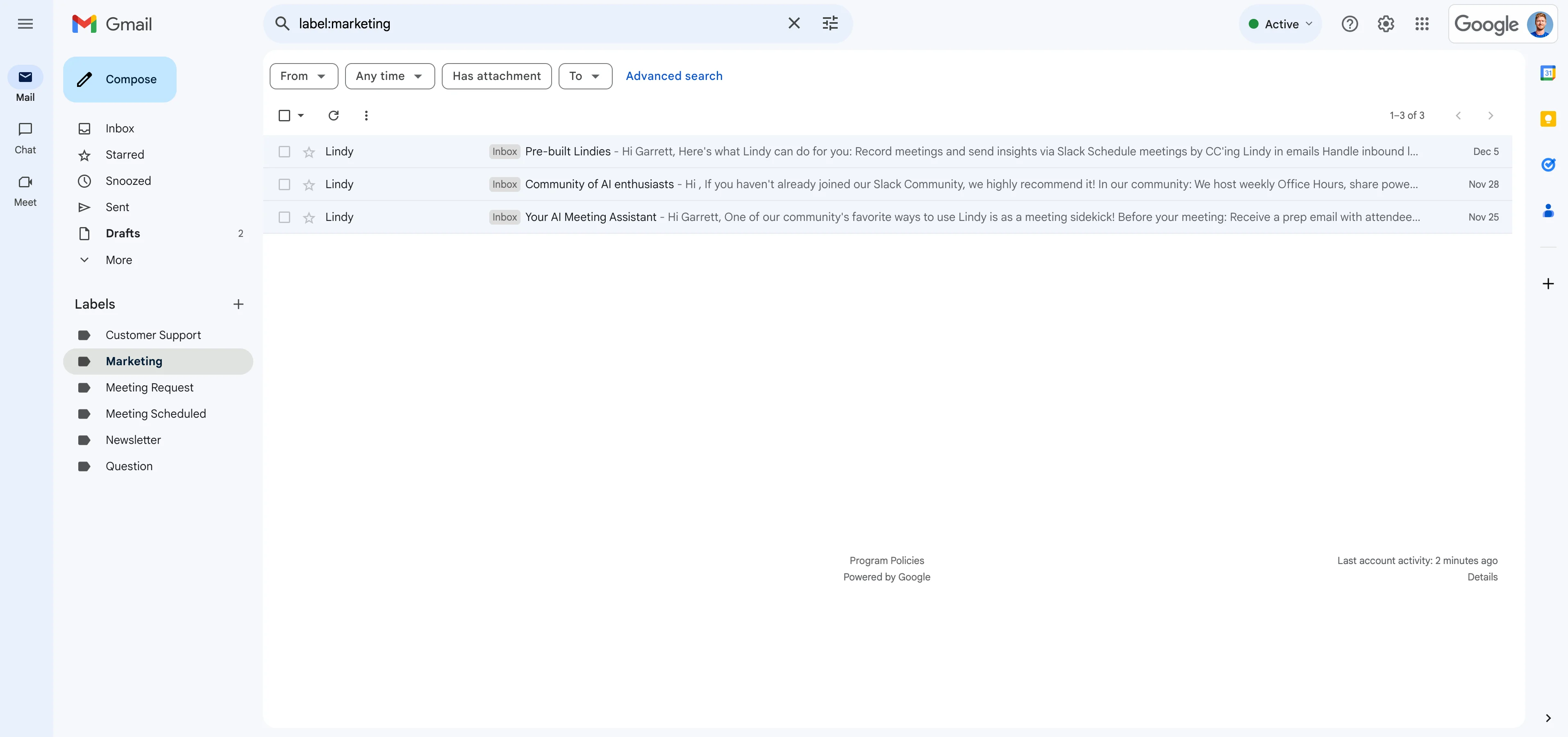This screenshot has height=737, width=1568.
Task: Open the Support help icon
Action: point(1350,24)
